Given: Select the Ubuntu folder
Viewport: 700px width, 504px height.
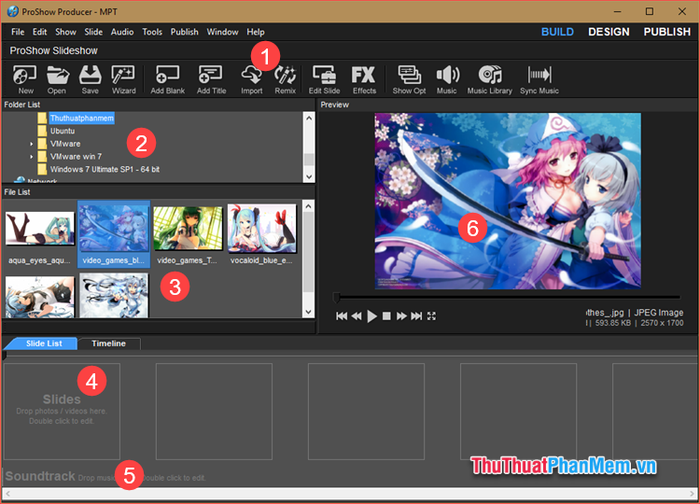Looking at the screenshot, I should click(62, 131).
